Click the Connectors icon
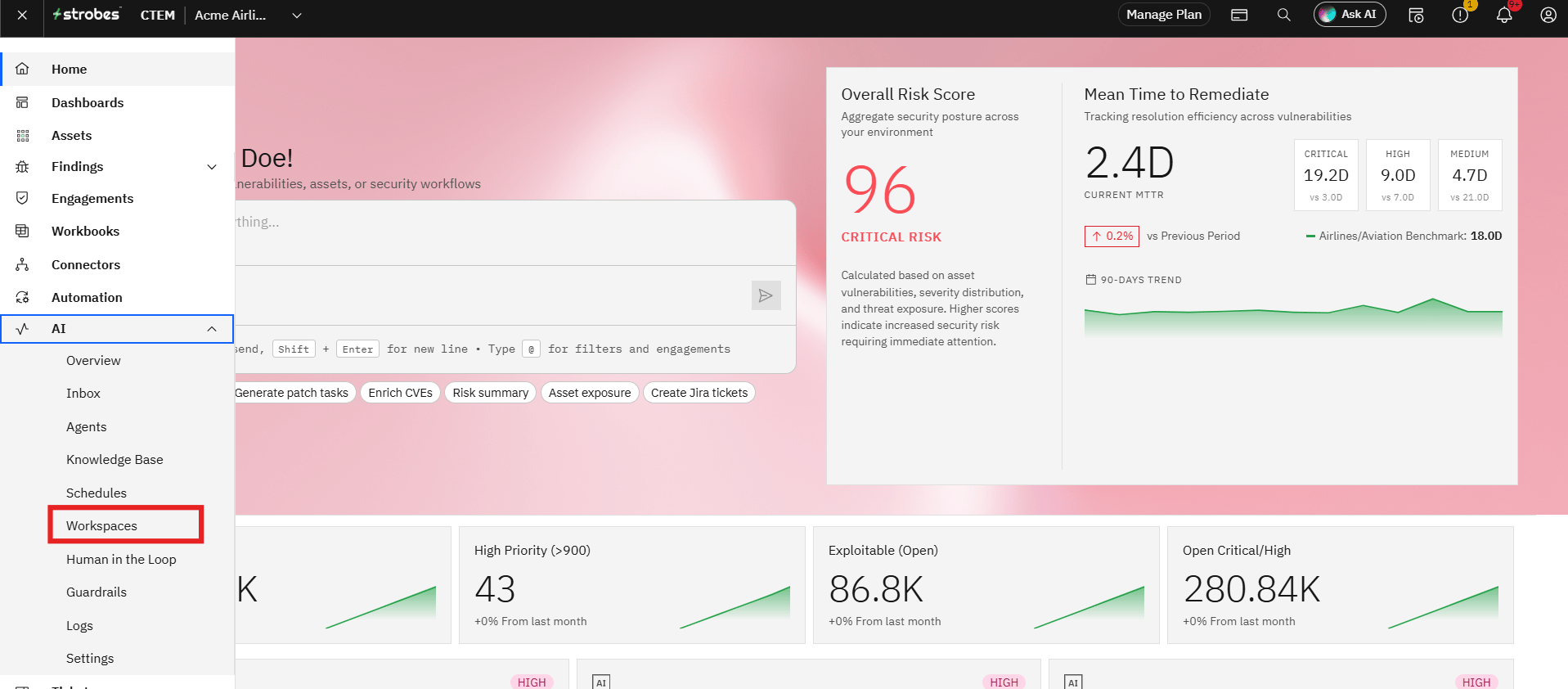Image resolution: width=1568 pixels, height=689 pixels. pos(22,264)
